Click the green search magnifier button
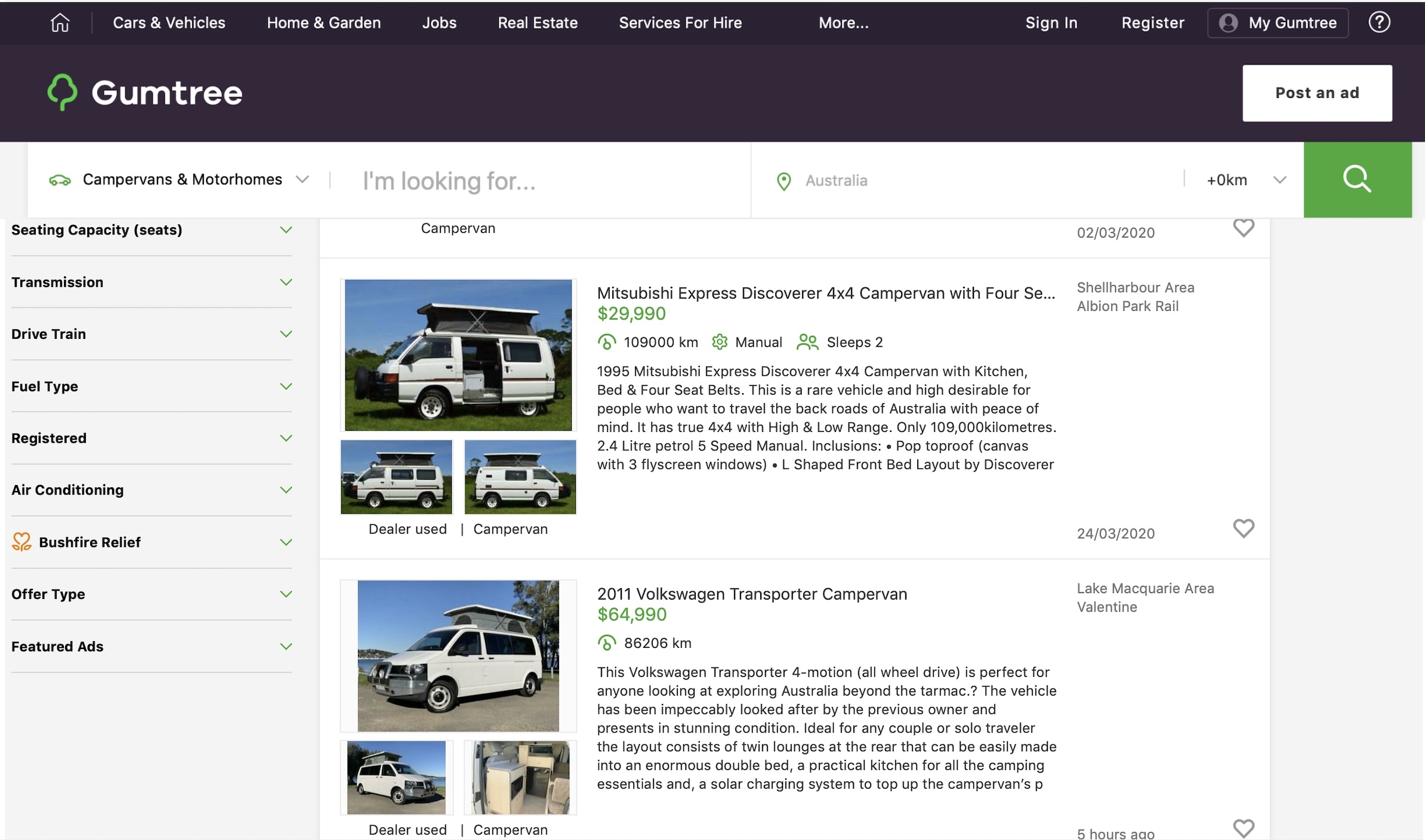The height and width of the screenshot is (840, 1425). pos(1357,180)
